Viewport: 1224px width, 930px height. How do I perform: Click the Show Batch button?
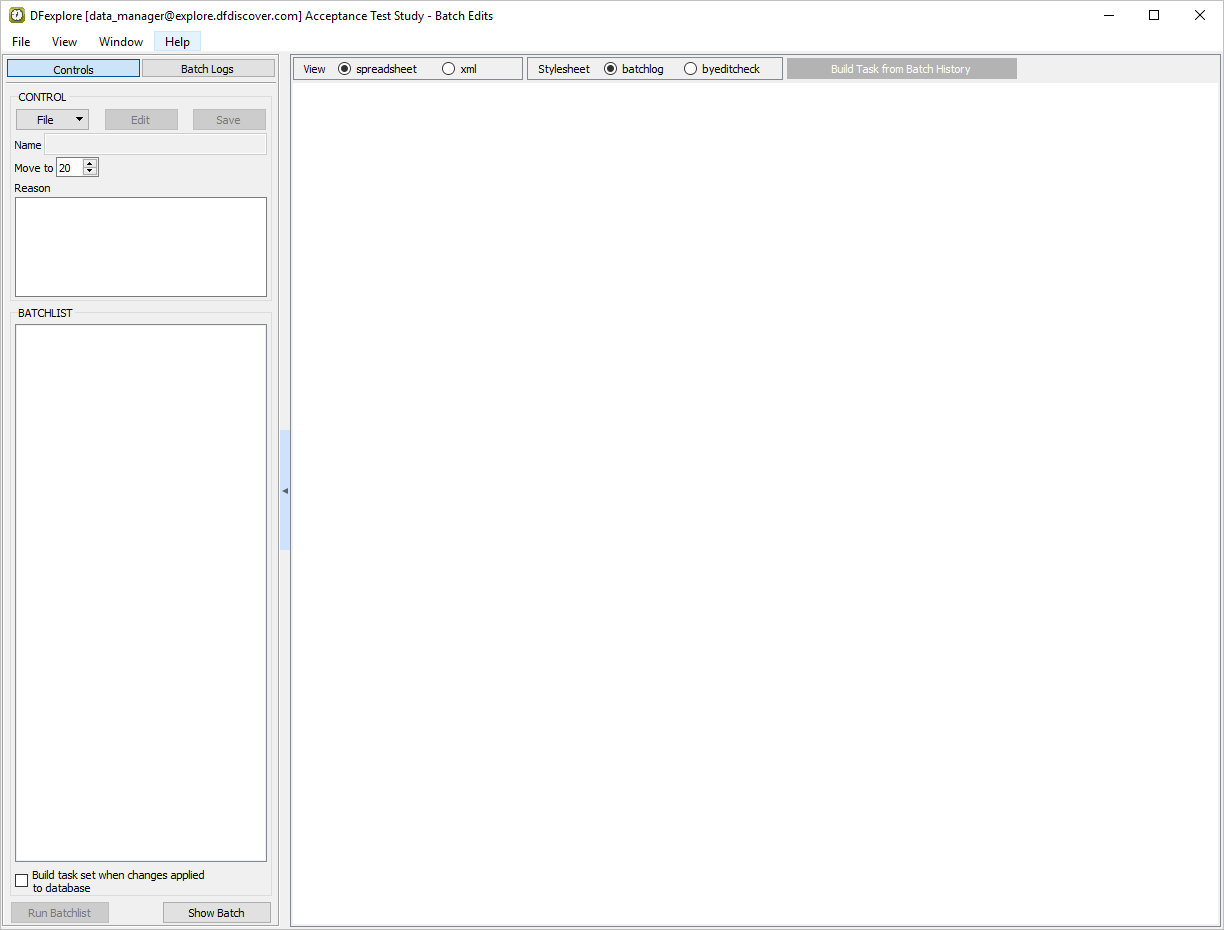click(216, 913)
